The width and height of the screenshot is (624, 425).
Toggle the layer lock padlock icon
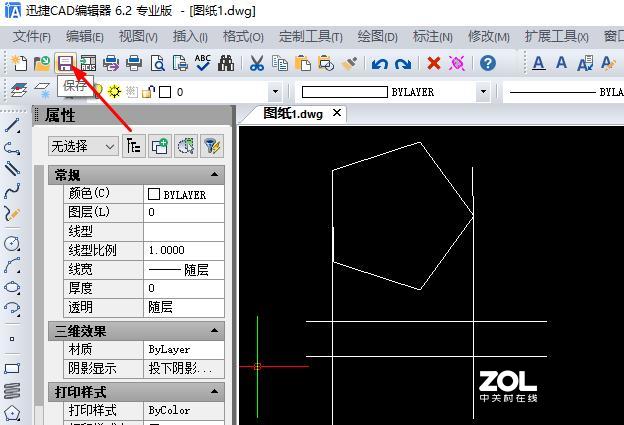148,92
